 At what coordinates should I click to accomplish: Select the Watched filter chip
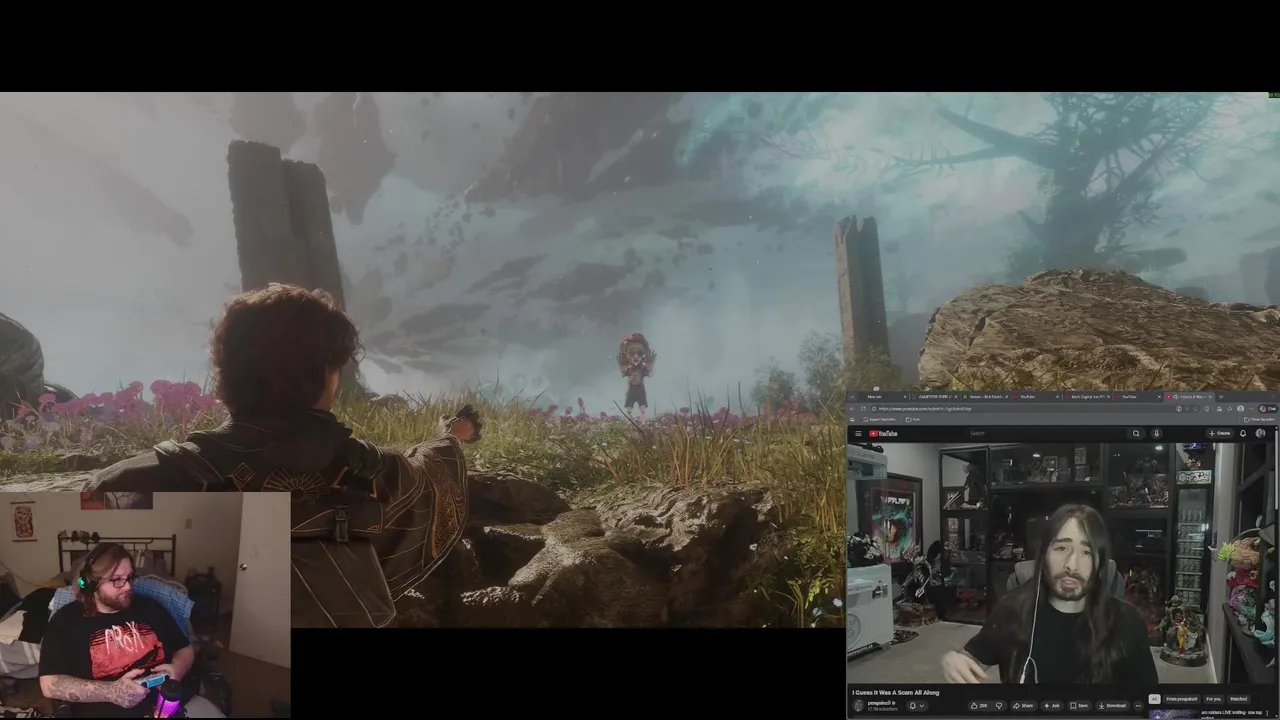(1238, 699)
